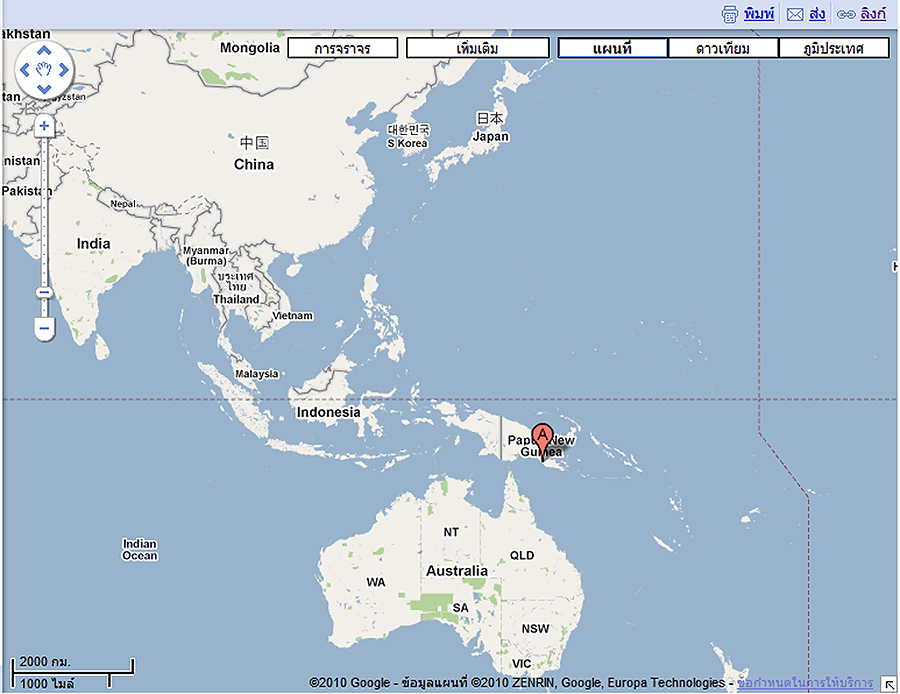Open the ข้อกำหนดในการให้บริการ terms link
The height and width of the screenshot is (694, 900).
805,683
